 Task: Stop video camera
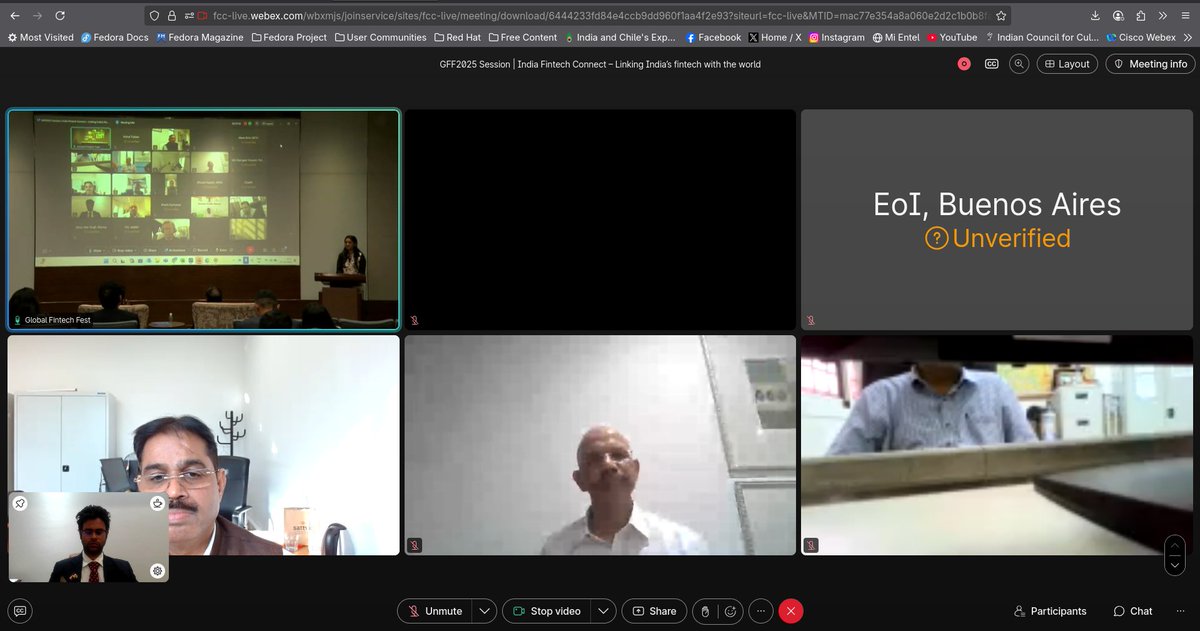click(x=547, y=611)
